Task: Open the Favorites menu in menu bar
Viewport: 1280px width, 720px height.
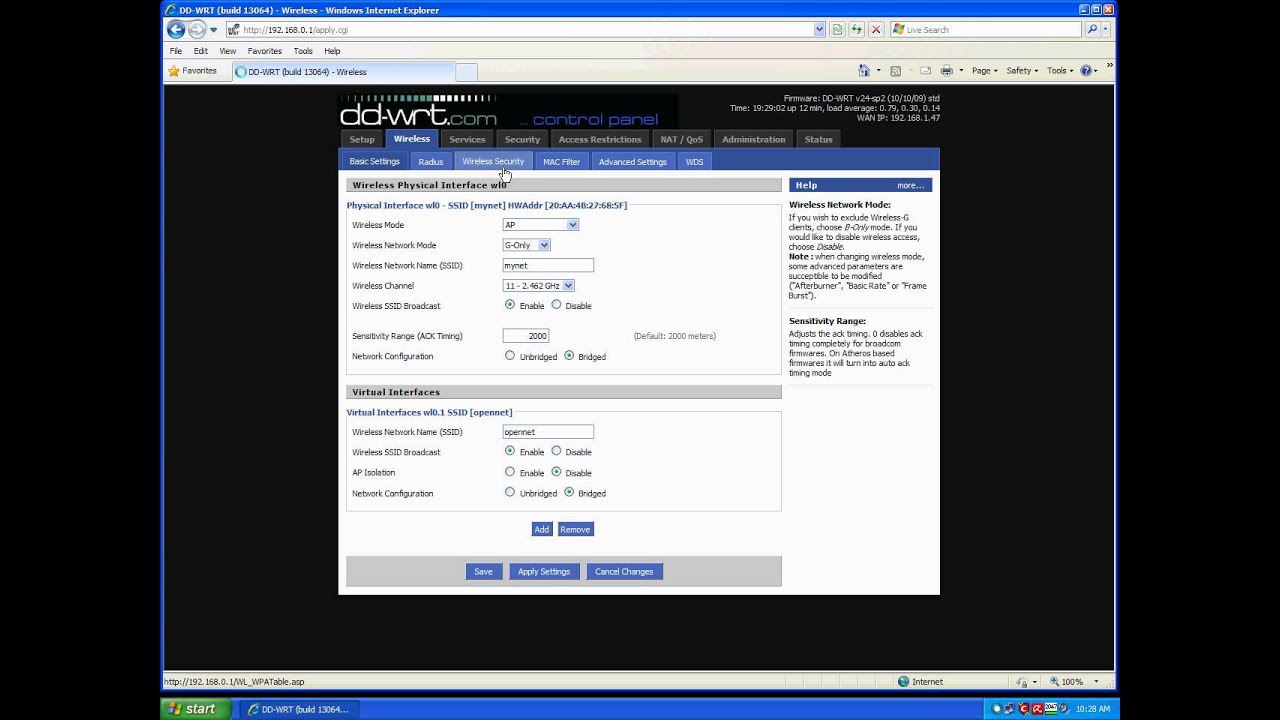Action: point(265,51)
